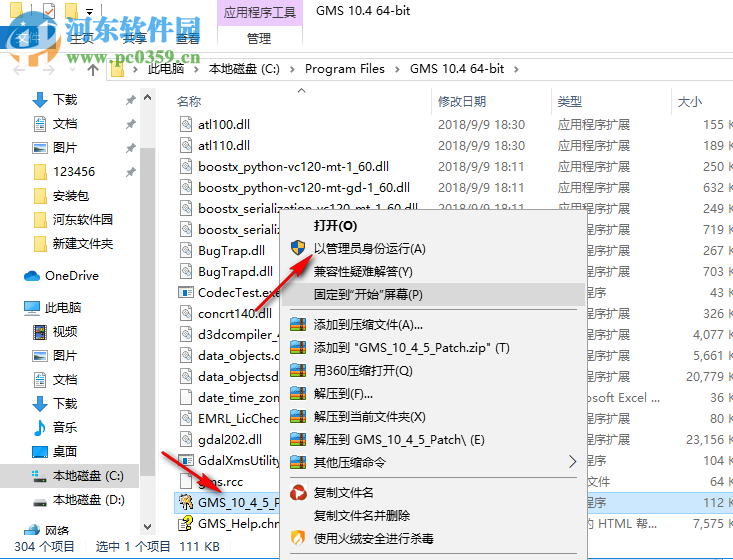Screen dimensions: 733x560
Task: Click 本地磁盘 (C:) breadcrumb in address bar
Action: (244, 69)
